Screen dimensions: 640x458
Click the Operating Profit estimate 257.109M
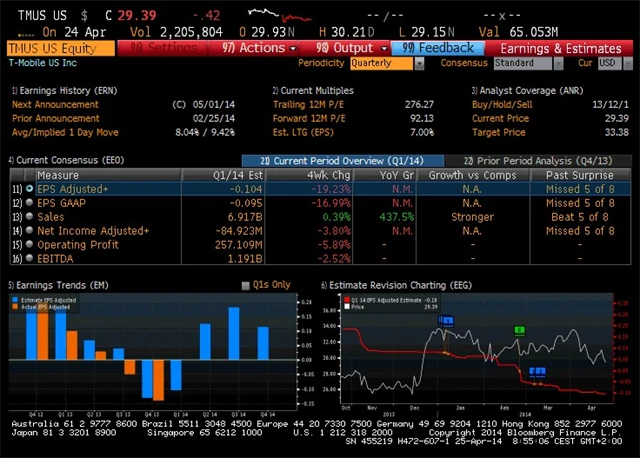[239, 245]
